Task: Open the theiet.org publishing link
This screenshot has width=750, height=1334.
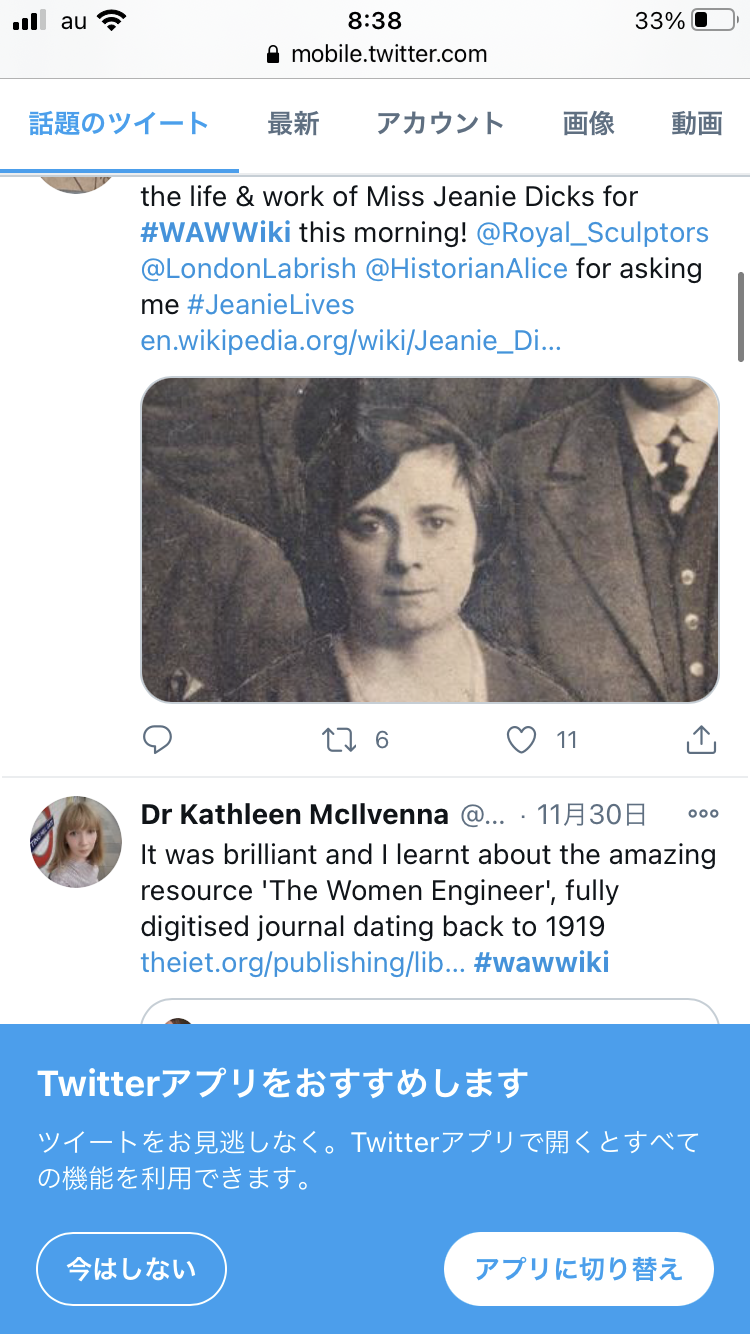Action: pos(302,963)
